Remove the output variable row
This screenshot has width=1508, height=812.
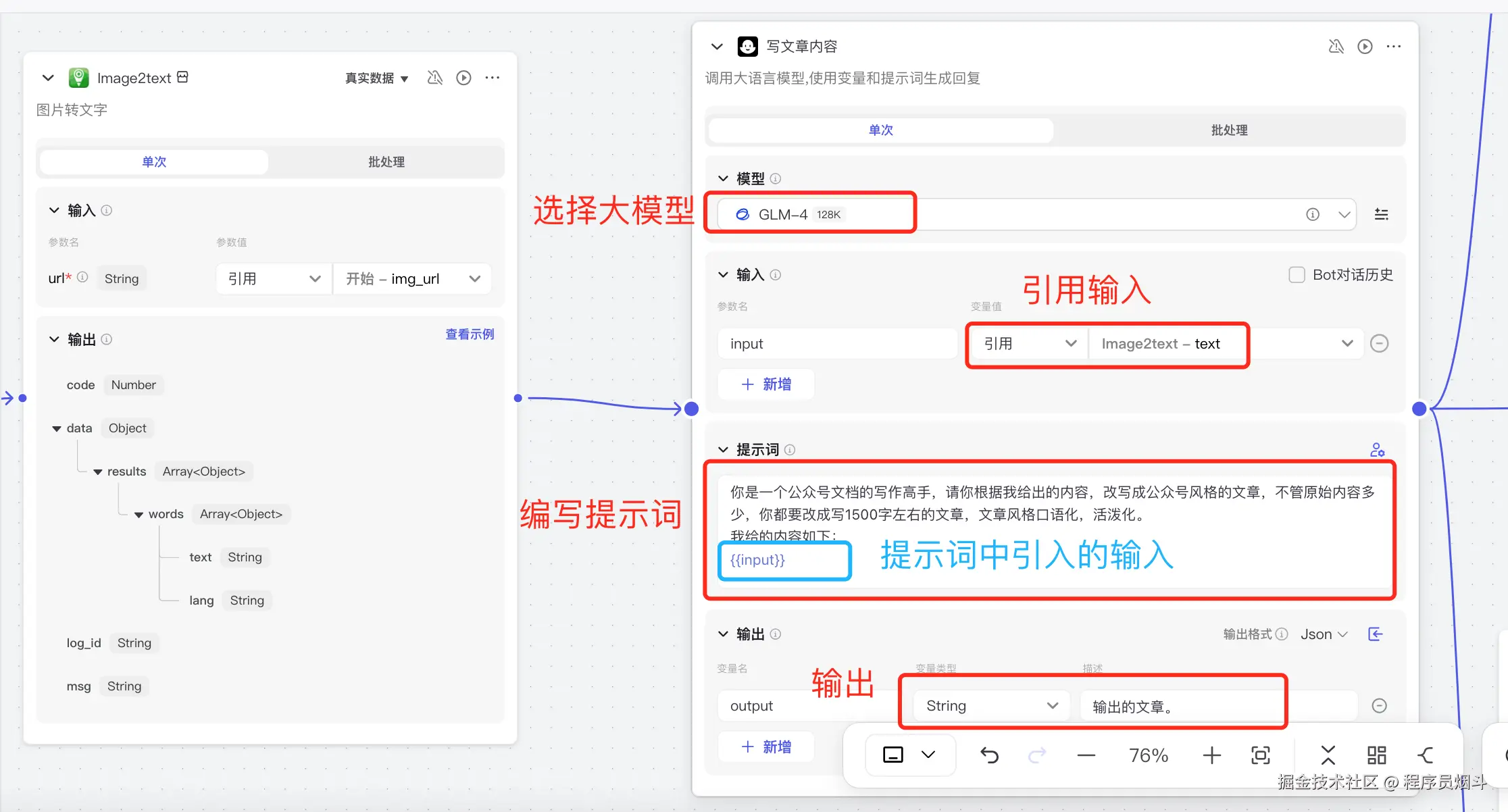tap(1379, 705)
